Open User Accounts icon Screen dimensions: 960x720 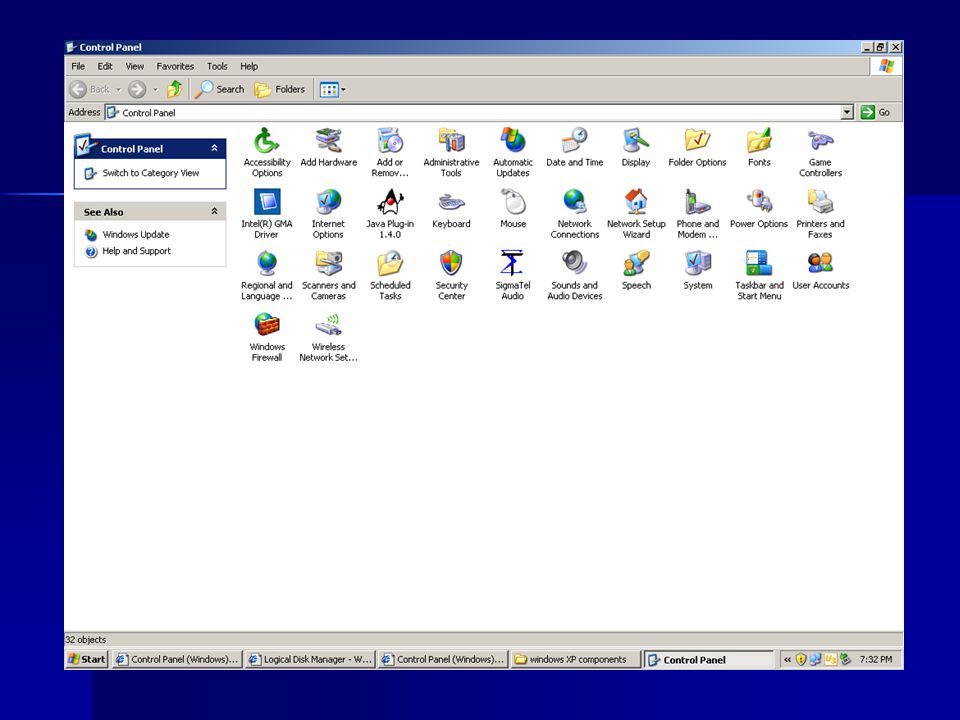[x=820, y=270]
